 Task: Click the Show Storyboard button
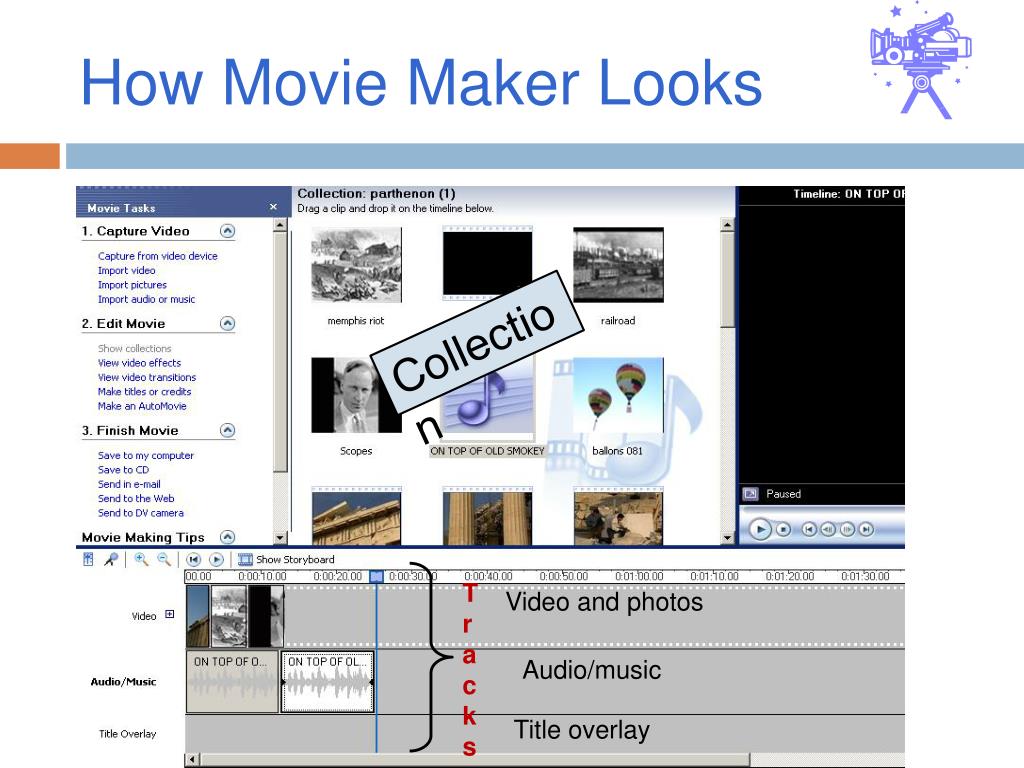tap(286, 560)
